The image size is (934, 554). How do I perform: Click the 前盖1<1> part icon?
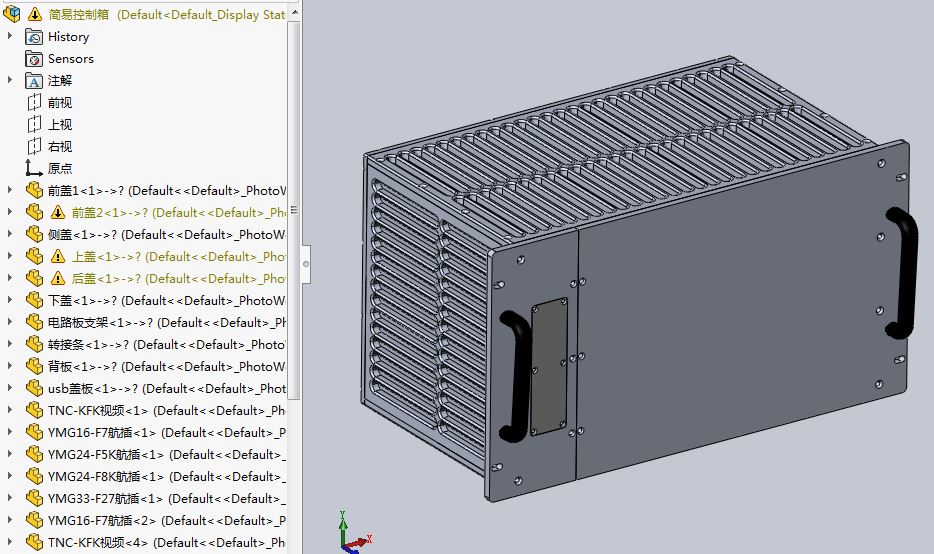click(35, 191)
